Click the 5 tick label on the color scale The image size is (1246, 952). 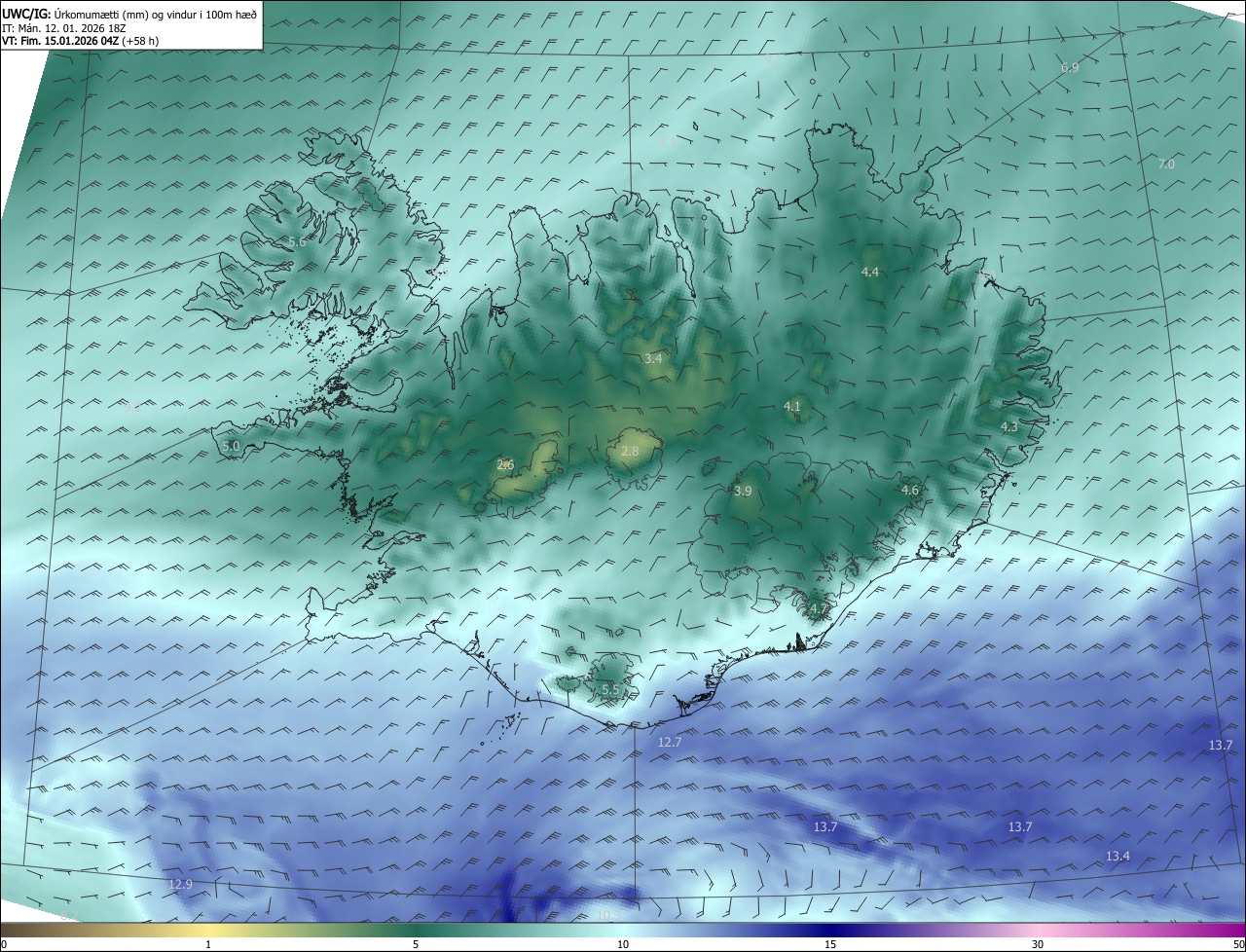[416, 944]
